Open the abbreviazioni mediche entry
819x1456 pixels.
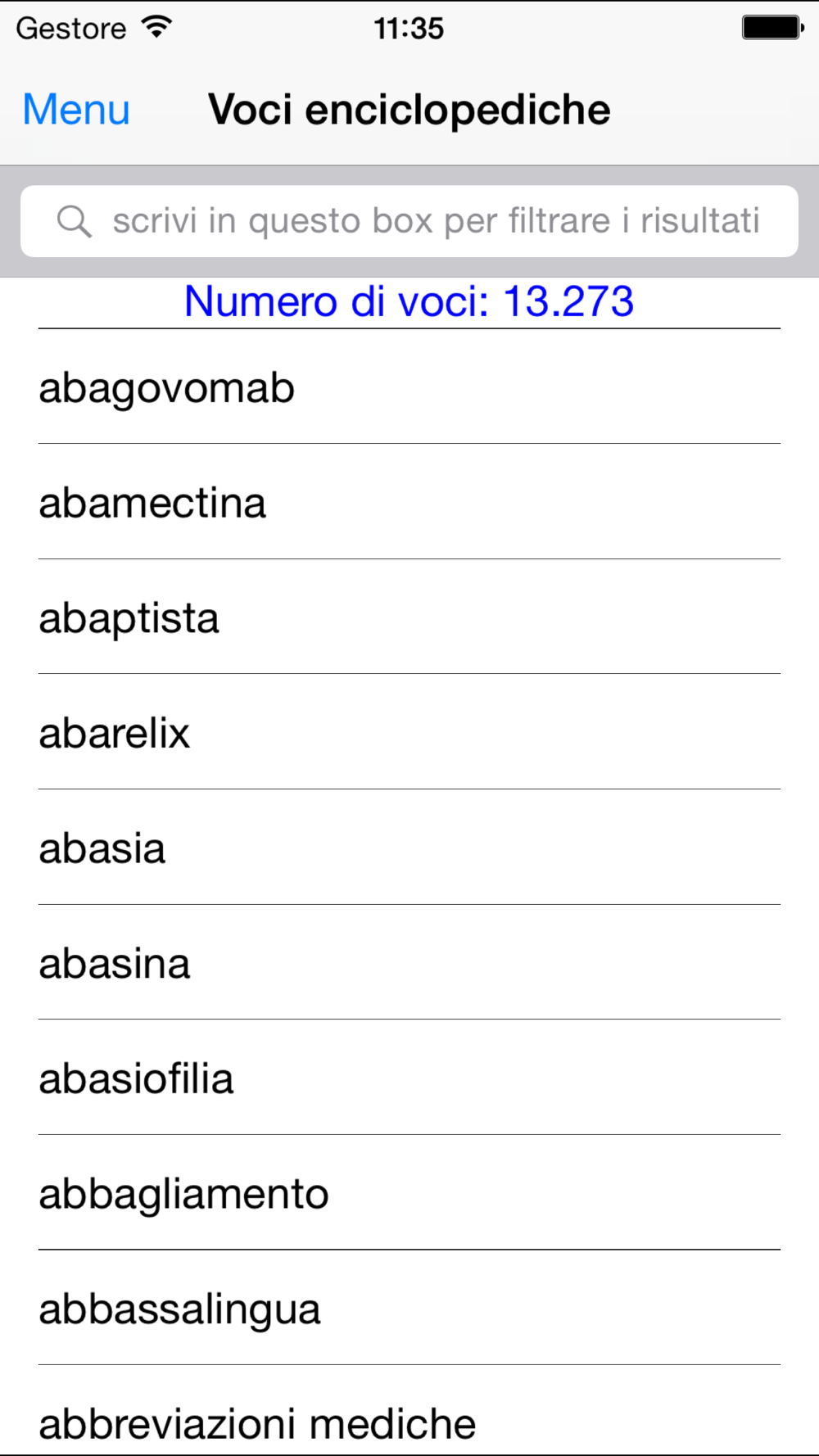point(409,1412)
